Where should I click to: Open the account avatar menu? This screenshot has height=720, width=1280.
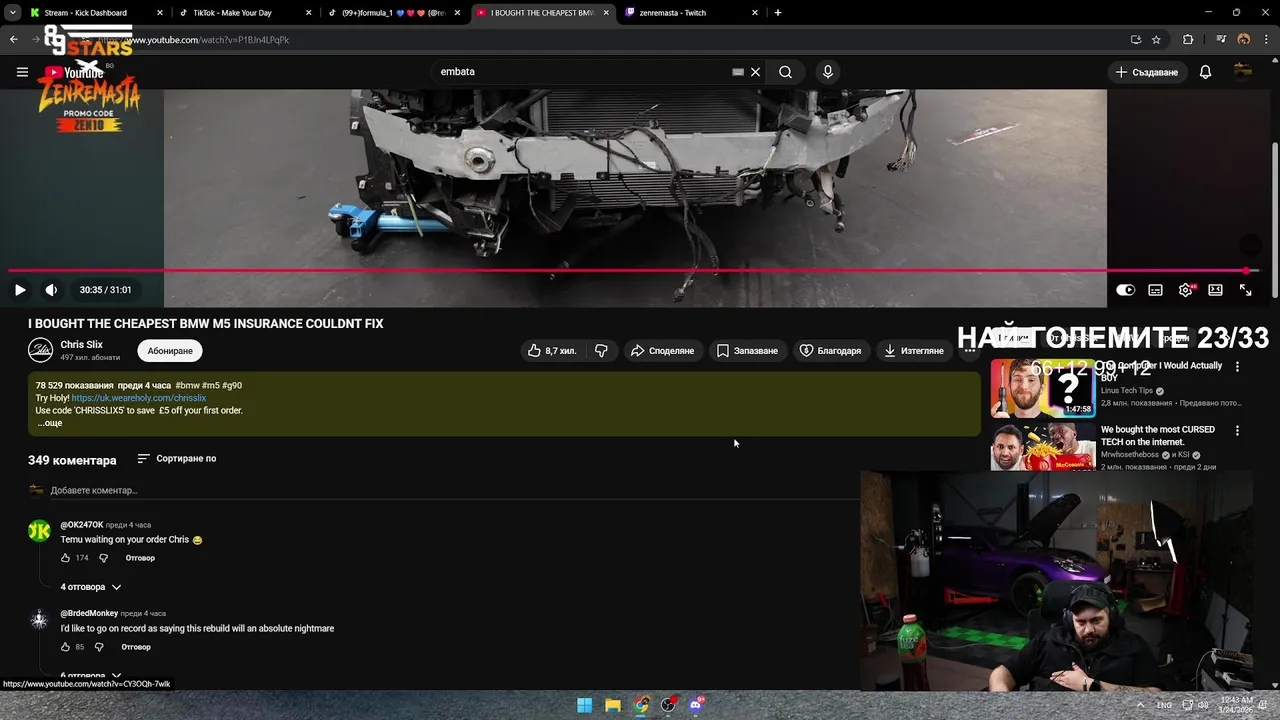(x=1243, y=71)
